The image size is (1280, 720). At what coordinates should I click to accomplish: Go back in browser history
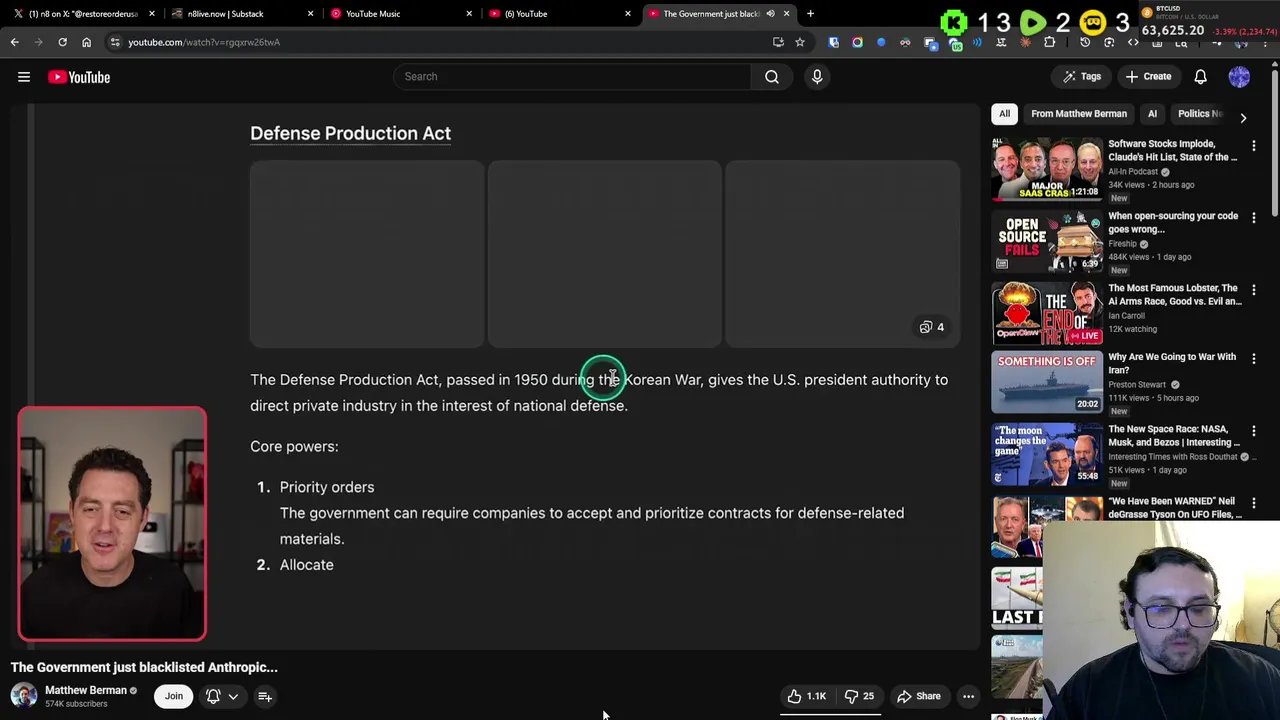(x=14, y=42)
